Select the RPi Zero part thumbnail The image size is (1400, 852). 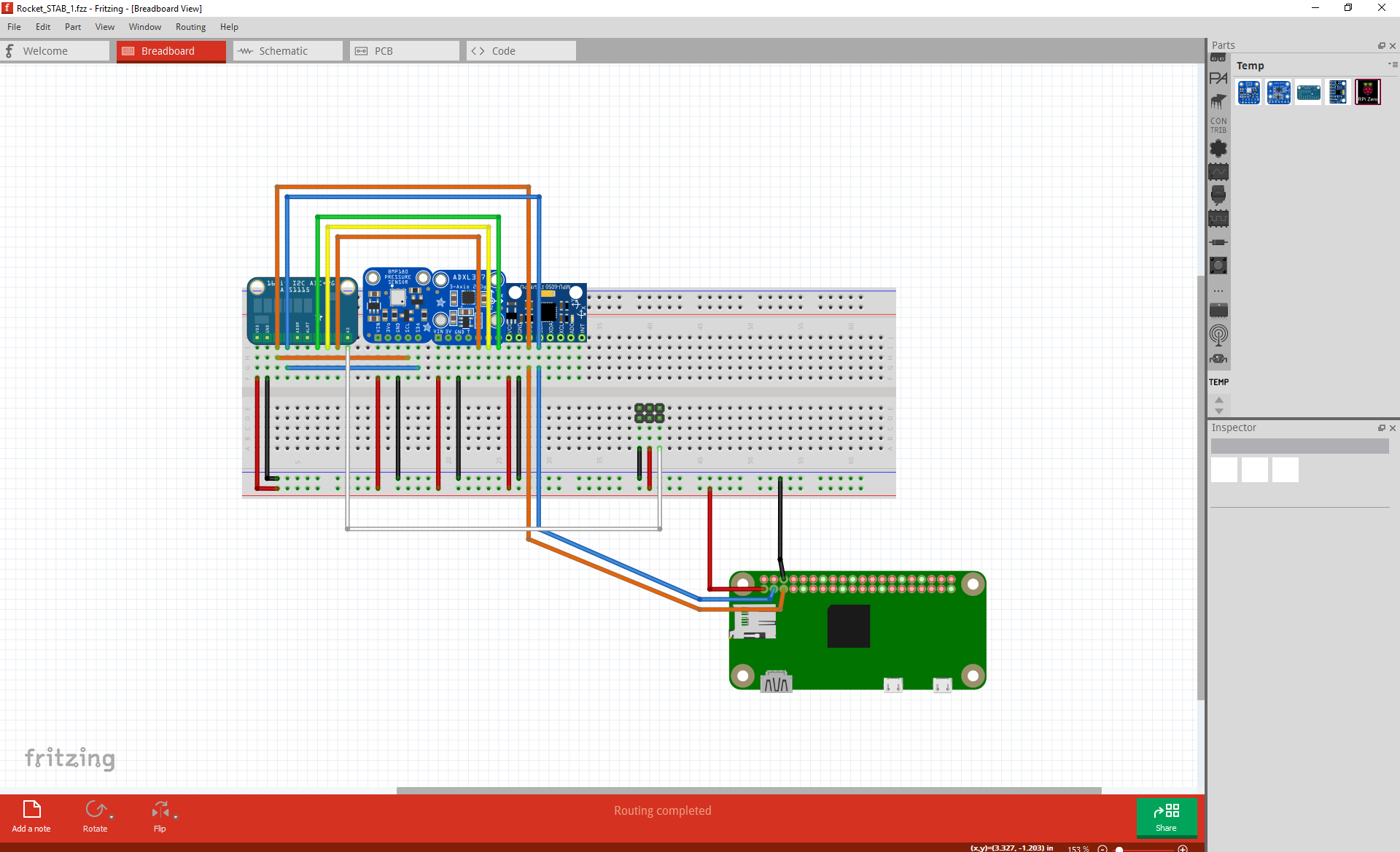point(1368,91)
